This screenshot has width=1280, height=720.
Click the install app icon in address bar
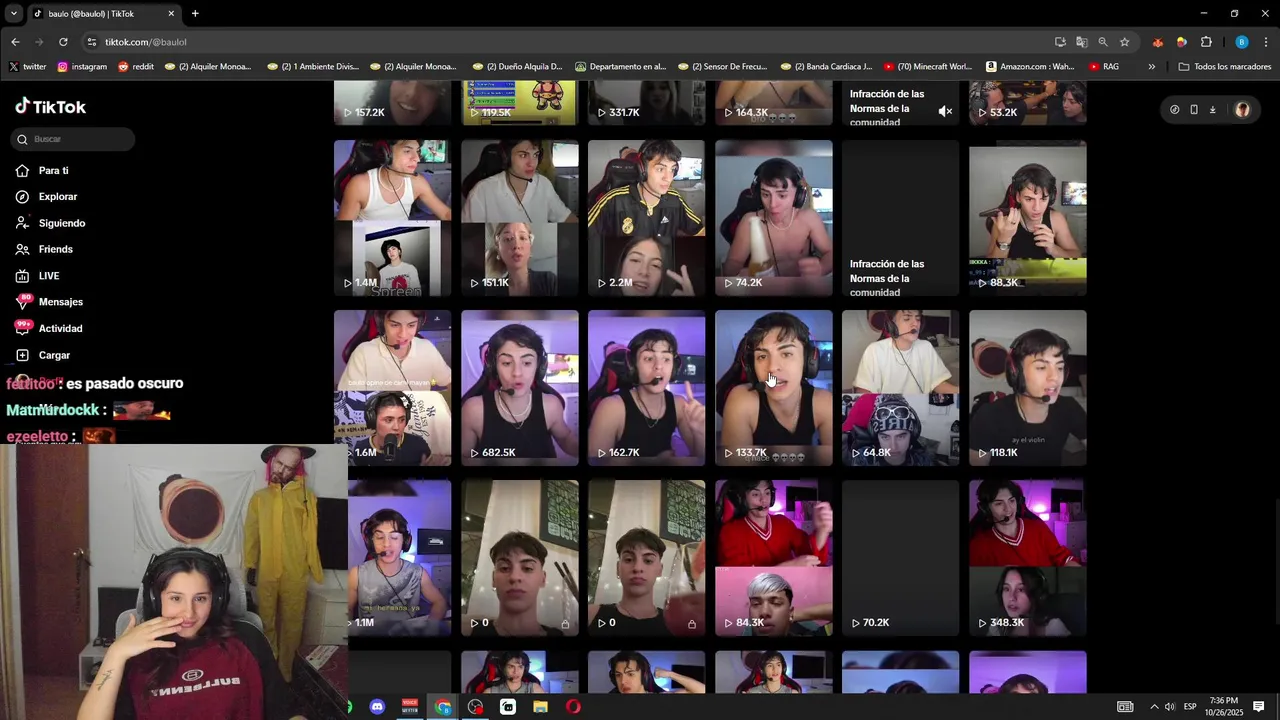click(1060, 42)
